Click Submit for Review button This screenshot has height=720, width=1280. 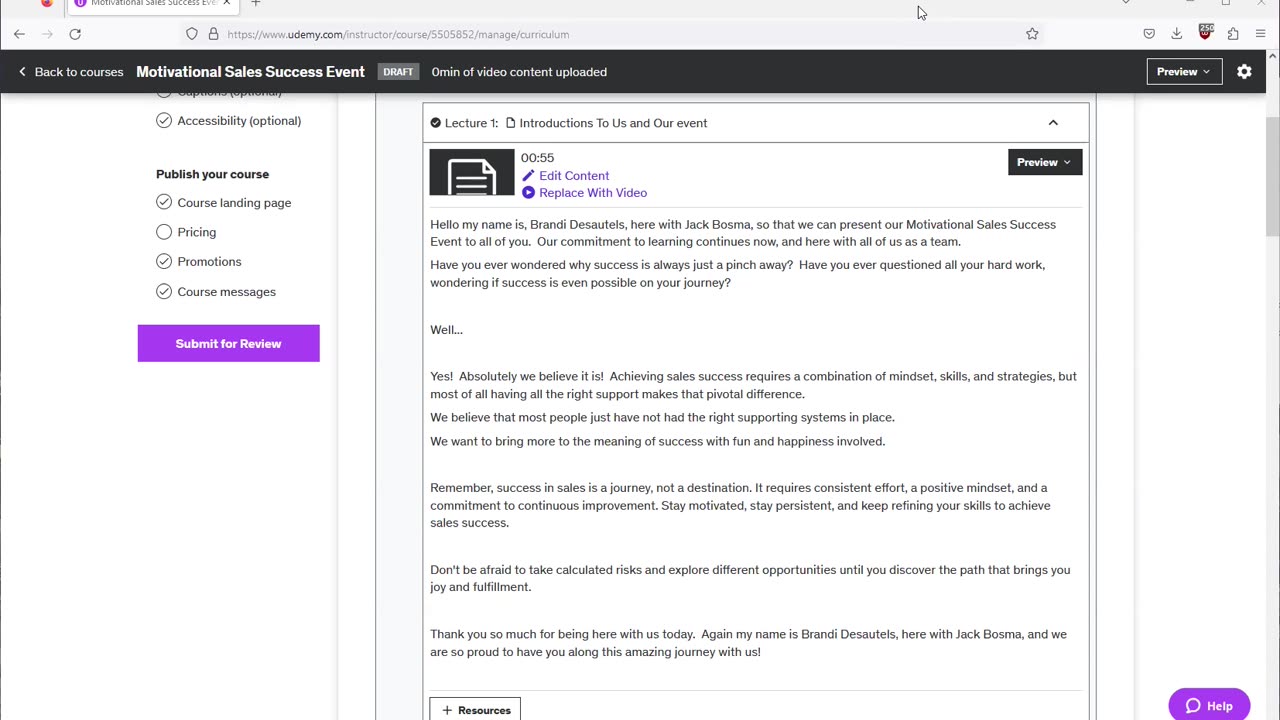pyautogui.click(x=228, y=343)
